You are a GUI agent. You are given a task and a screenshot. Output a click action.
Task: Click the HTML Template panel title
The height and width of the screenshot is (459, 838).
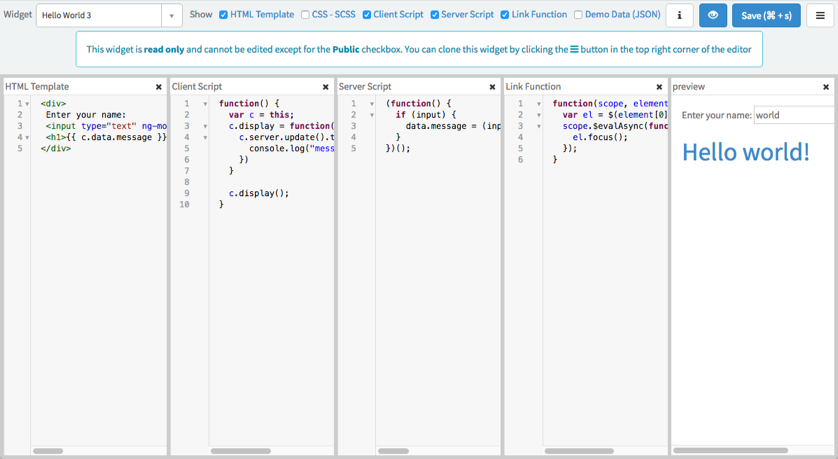point(37,87)
